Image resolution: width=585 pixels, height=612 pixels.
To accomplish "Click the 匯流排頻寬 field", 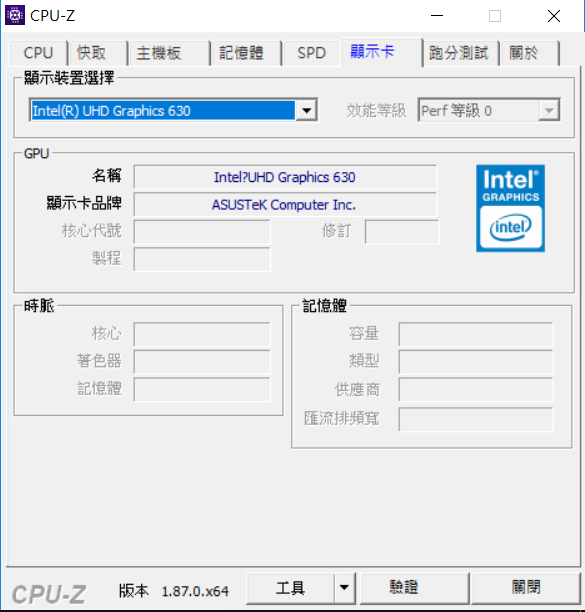I will (476, 419).
